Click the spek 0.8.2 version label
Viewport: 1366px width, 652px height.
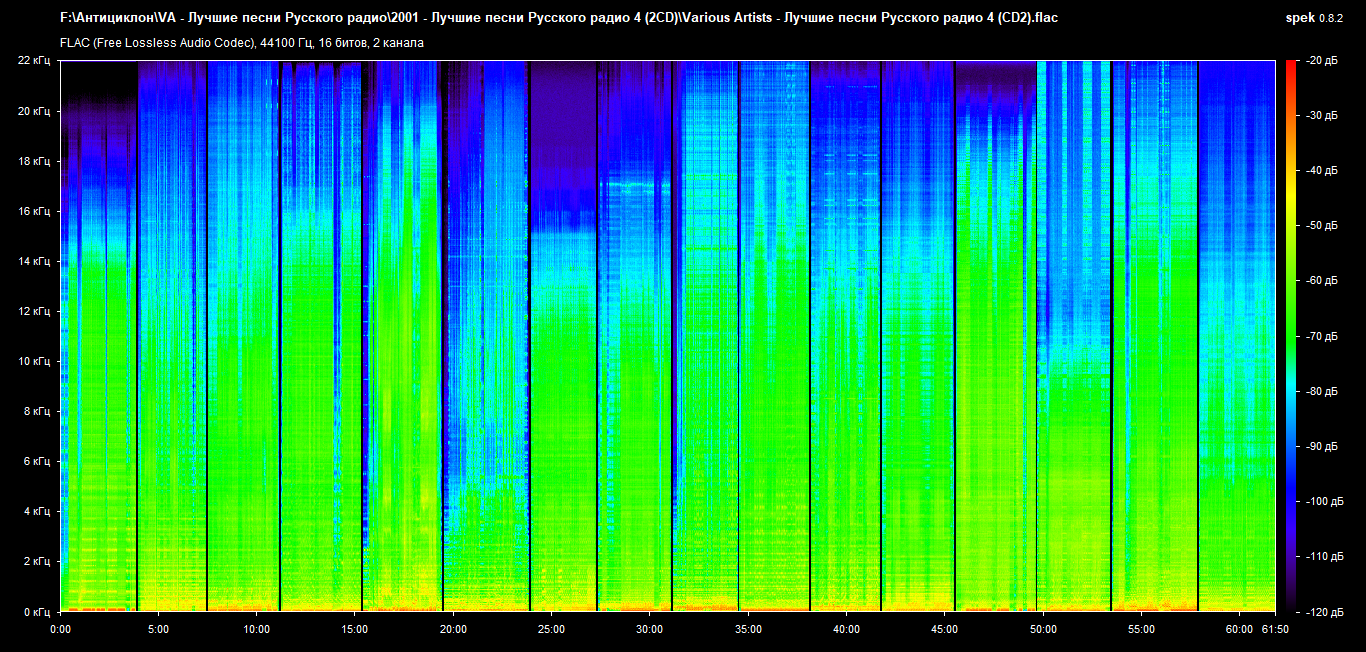point(1315,18)
